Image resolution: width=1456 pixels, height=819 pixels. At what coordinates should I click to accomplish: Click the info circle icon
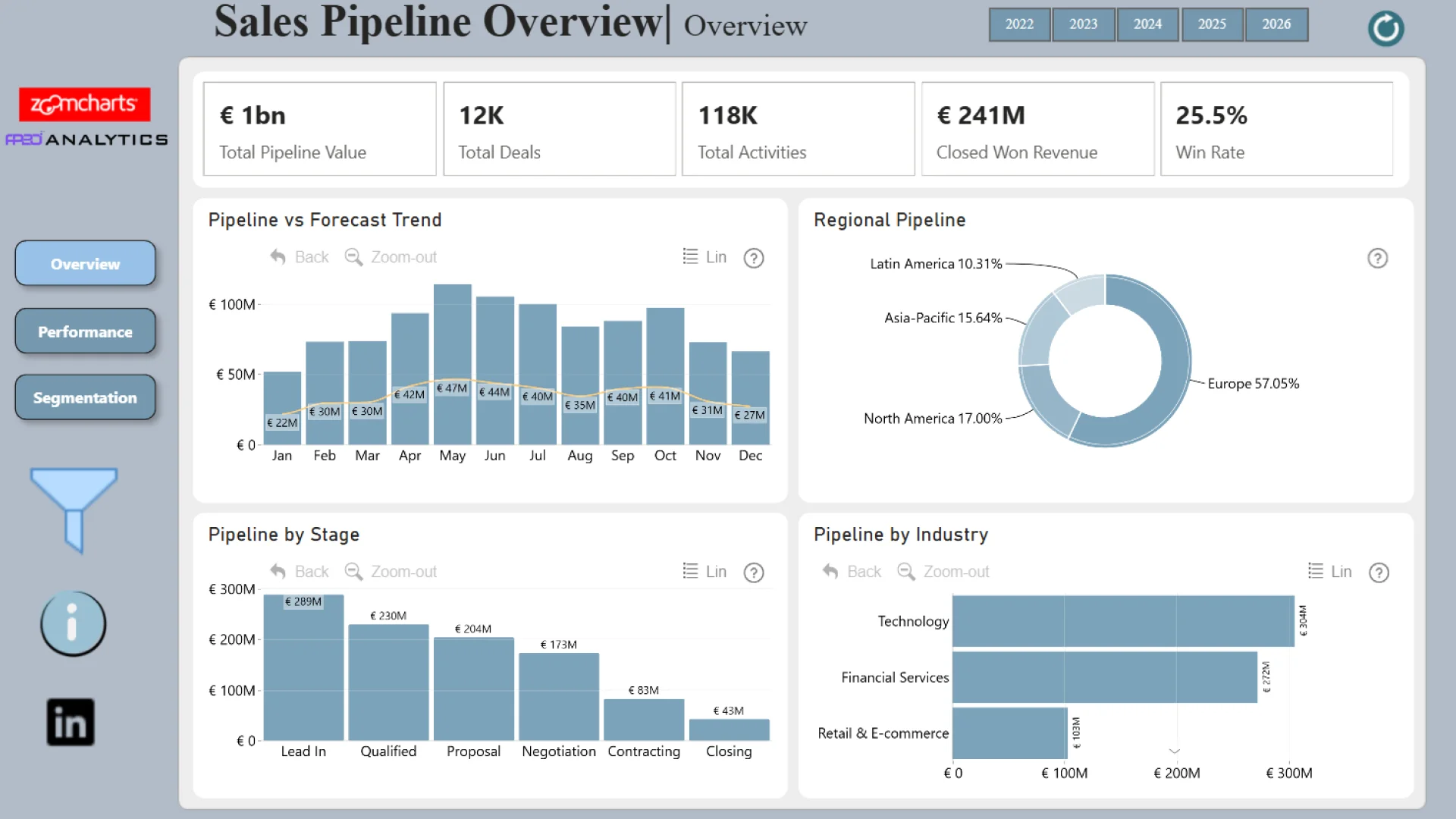point(73,623)
